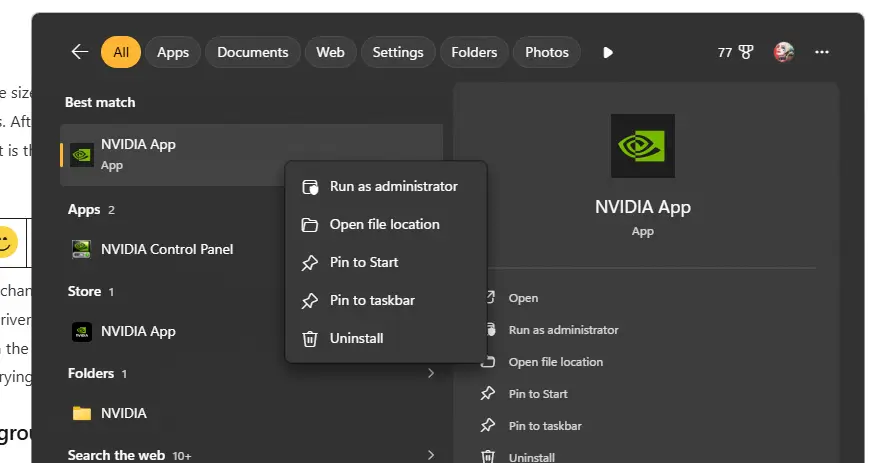Screen dimensions: 878x463
Task: Expand Search the web chevron
Action: pos(431,455)
